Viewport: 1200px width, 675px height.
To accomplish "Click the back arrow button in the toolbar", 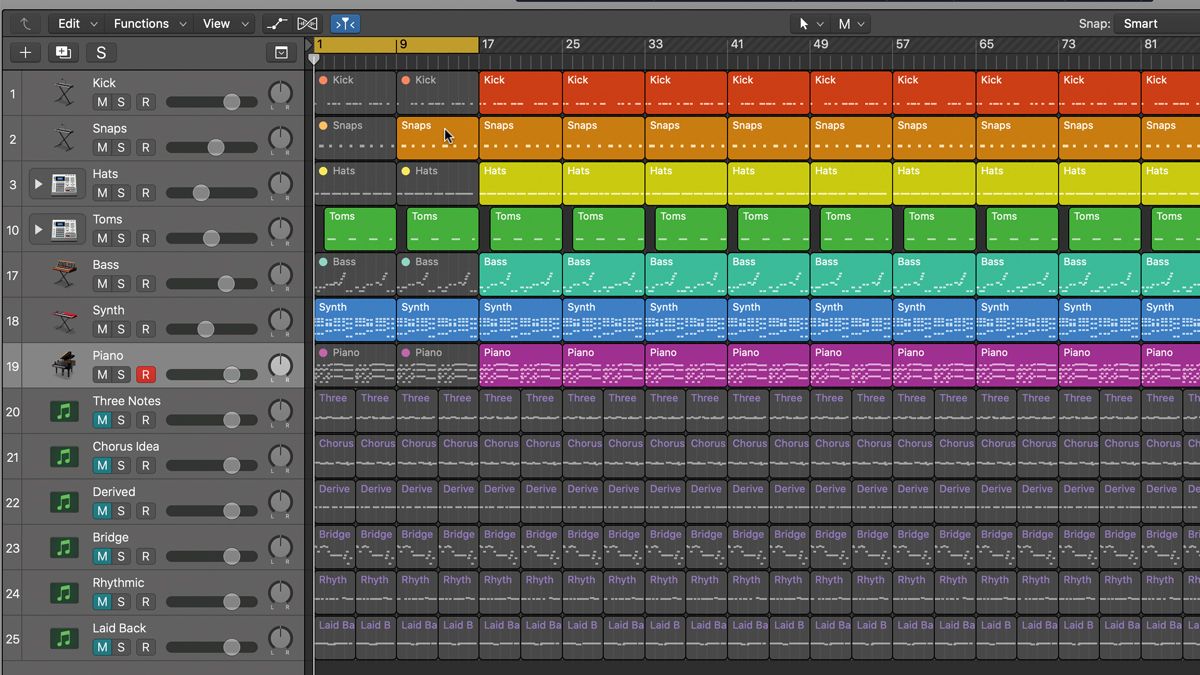I will [22, 23].
